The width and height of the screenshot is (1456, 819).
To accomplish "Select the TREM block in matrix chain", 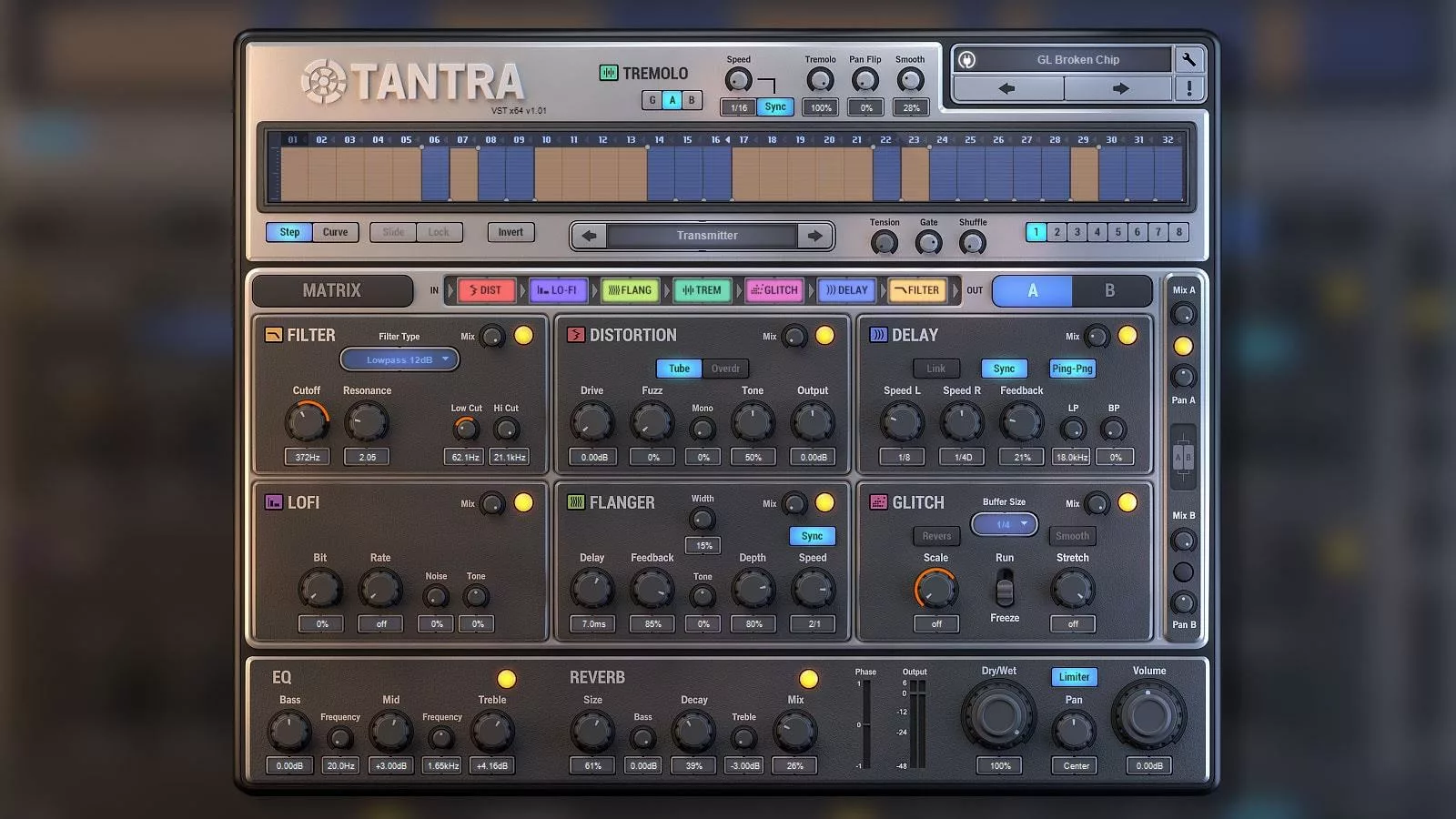I will click(702, 290).
